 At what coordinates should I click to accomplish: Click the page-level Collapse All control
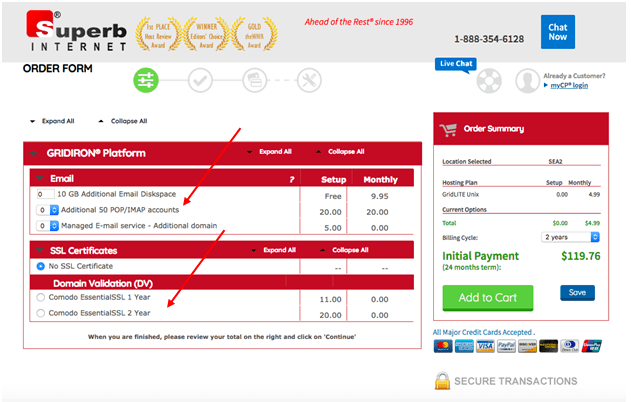(123, 121)
